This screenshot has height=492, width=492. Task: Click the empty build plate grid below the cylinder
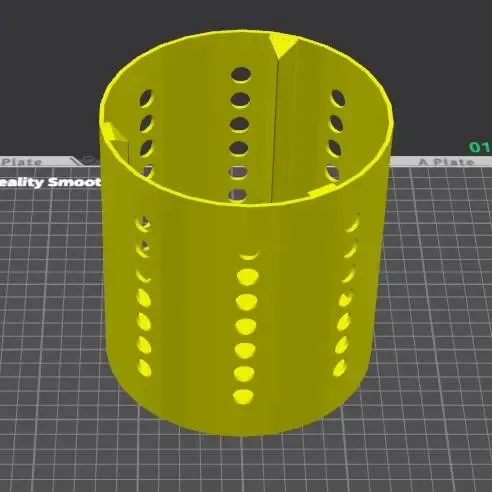pos(247,467)
